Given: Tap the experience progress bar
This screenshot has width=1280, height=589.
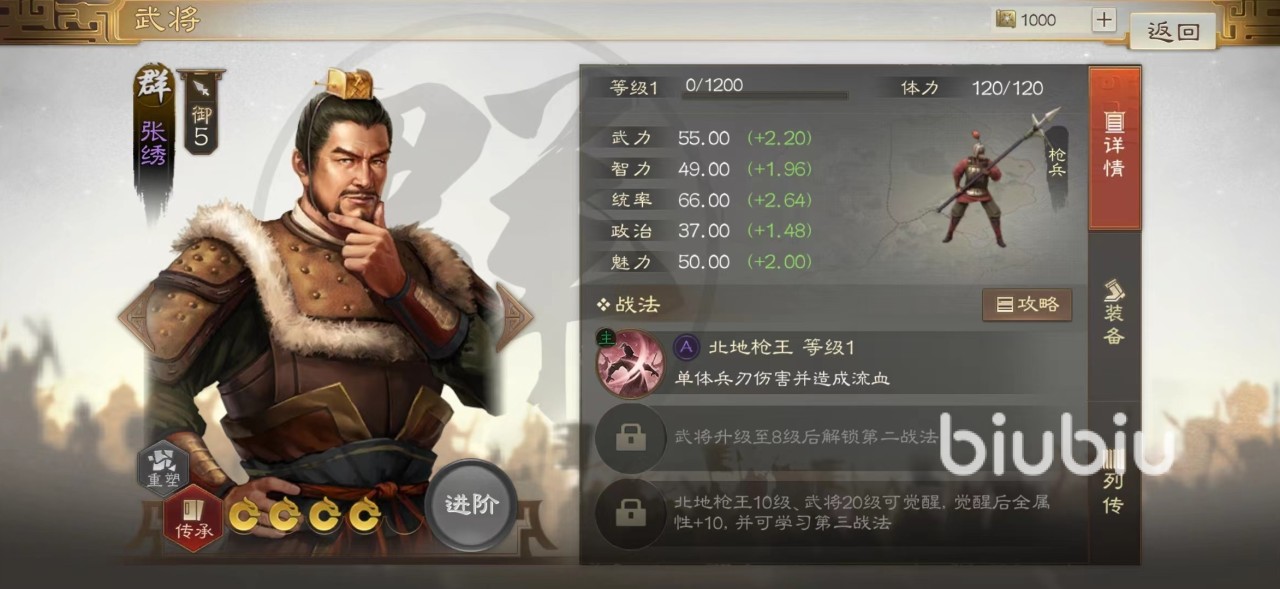Looking at the screenshot, I should coord(765,96).
